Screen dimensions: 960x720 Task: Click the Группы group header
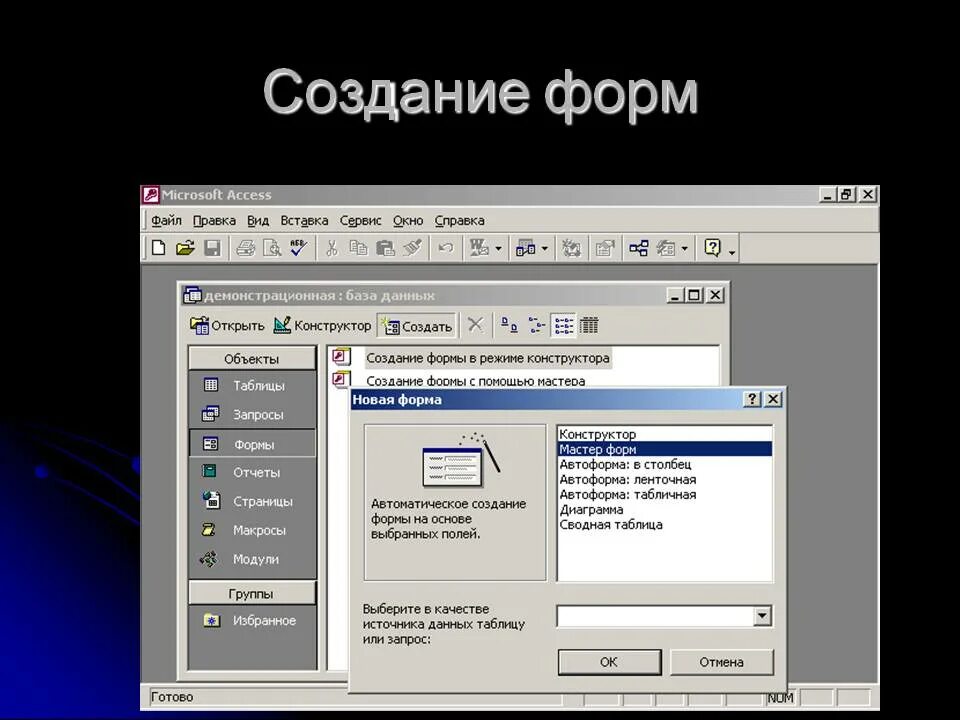[x=252, y=593]
